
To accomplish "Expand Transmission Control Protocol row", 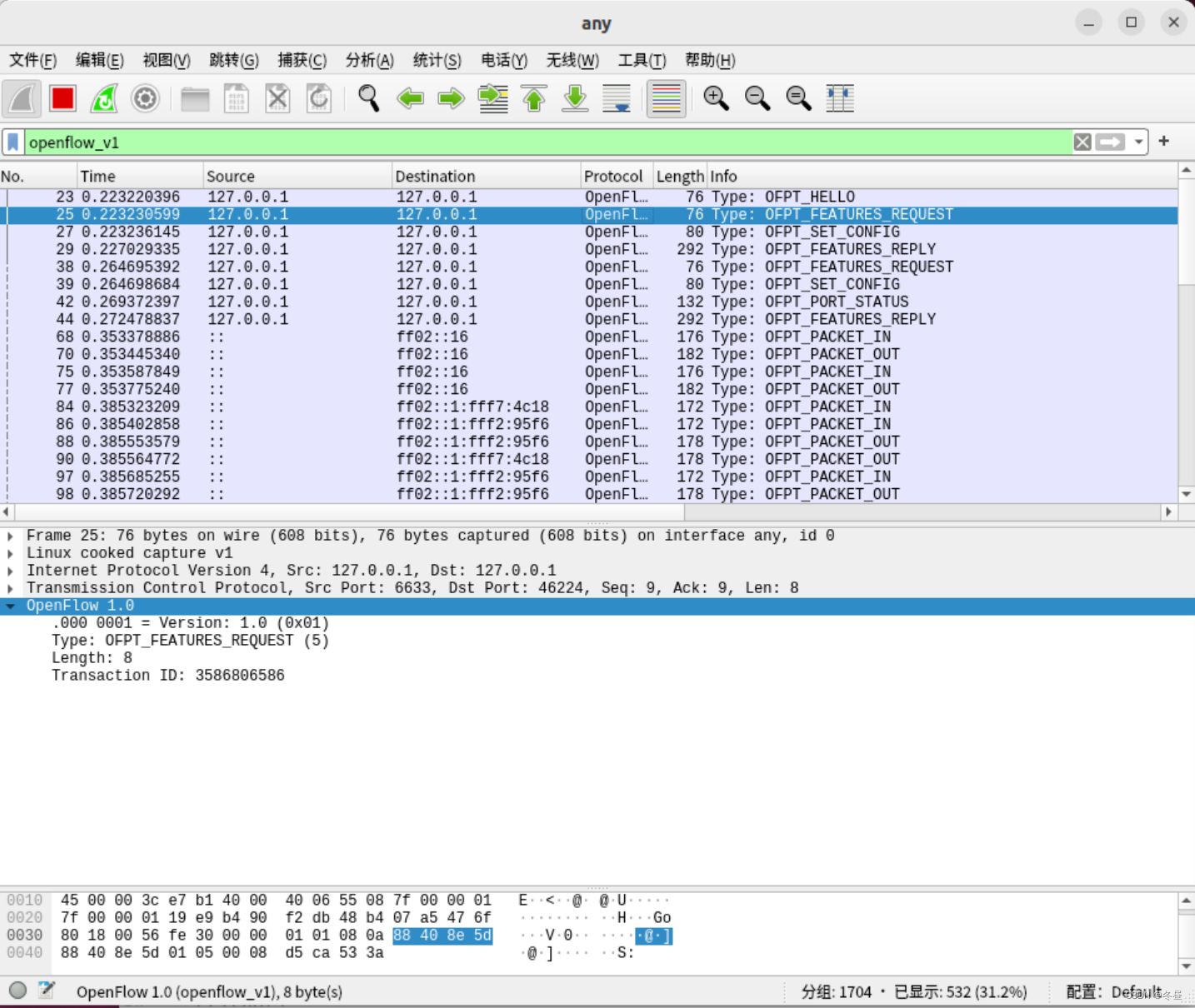I will 10,588.
